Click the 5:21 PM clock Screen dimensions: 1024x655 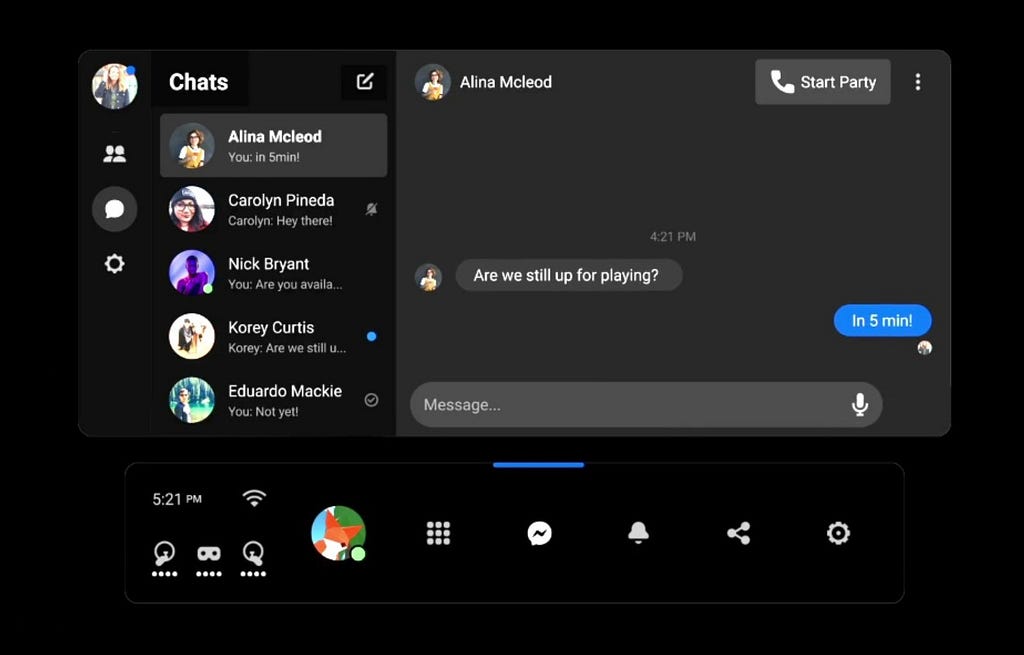click(x=177, y=500)
